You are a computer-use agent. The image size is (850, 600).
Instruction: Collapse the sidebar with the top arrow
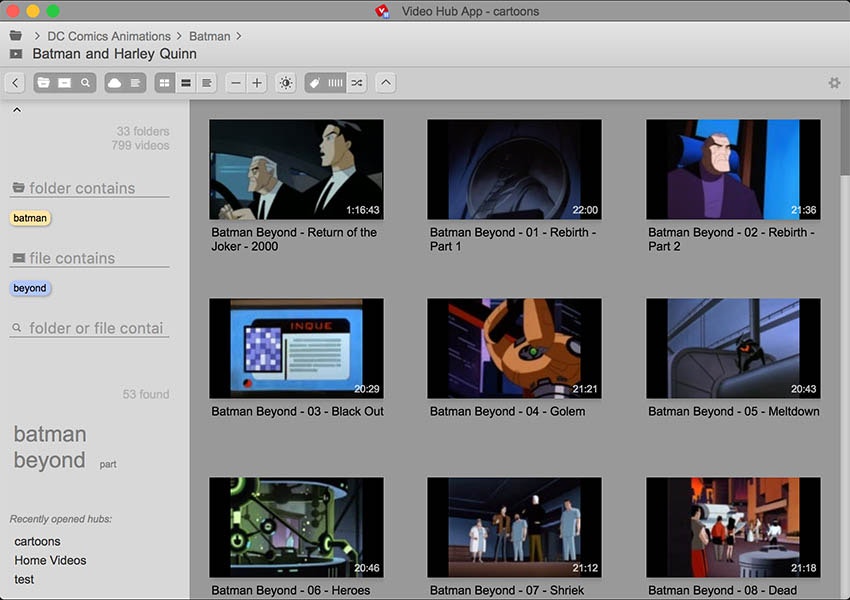pos(16,108)
